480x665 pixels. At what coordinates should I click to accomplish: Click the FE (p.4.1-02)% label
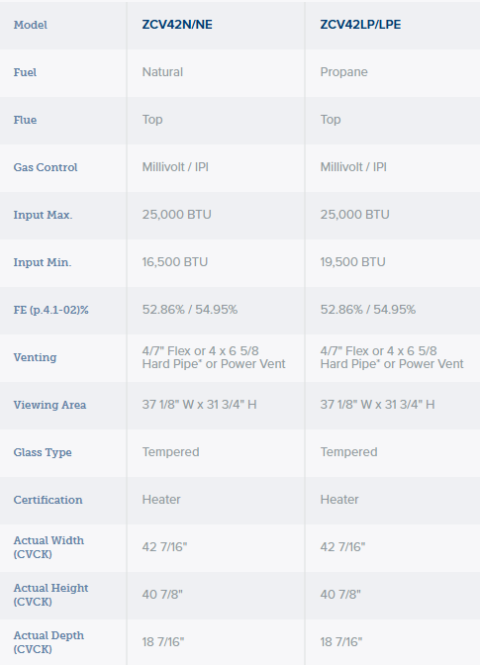coord(51,310)
